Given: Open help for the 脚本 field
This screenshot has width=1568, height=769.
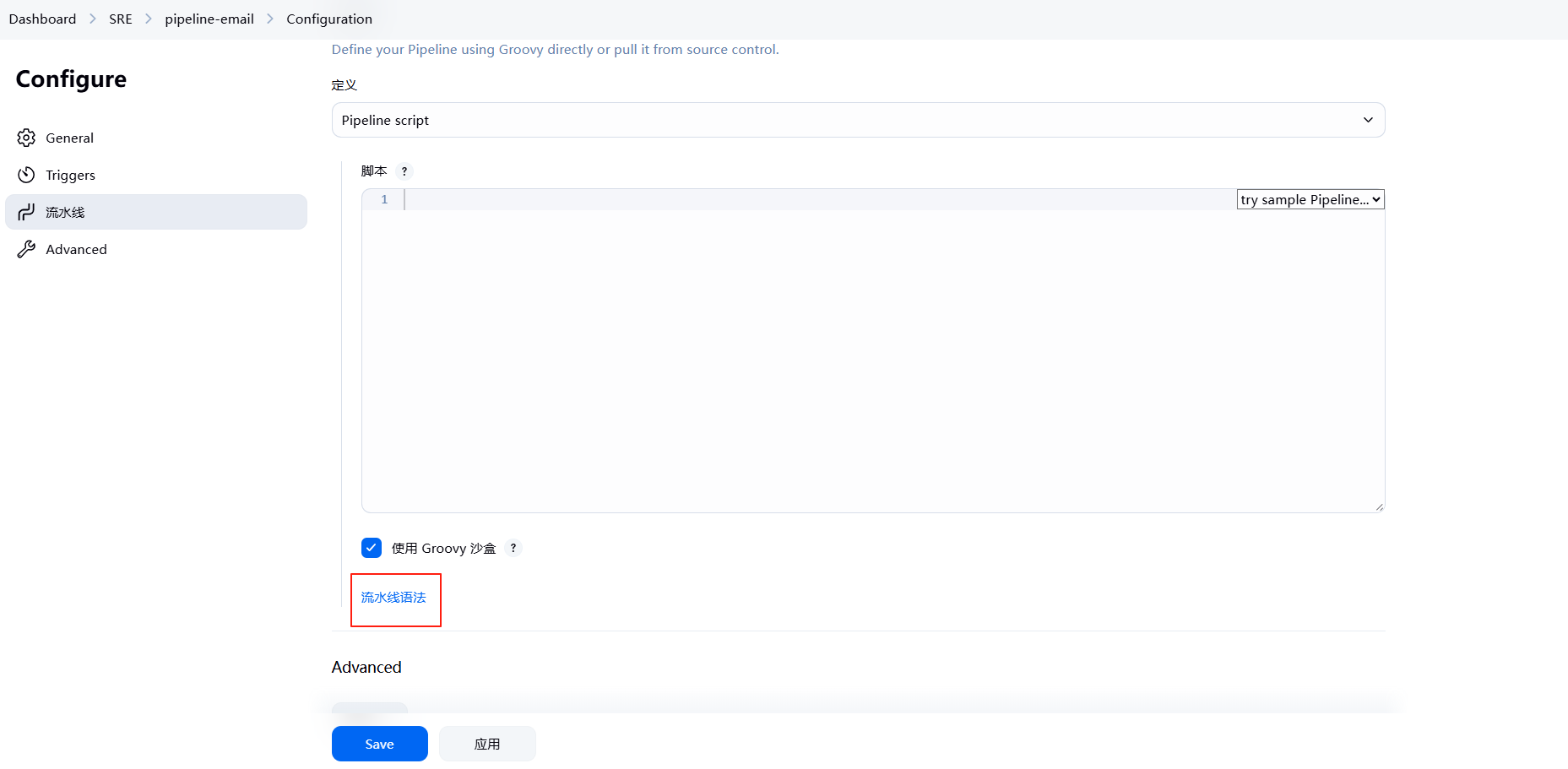Looking at the screenshot, I should (x=404, y=171).
